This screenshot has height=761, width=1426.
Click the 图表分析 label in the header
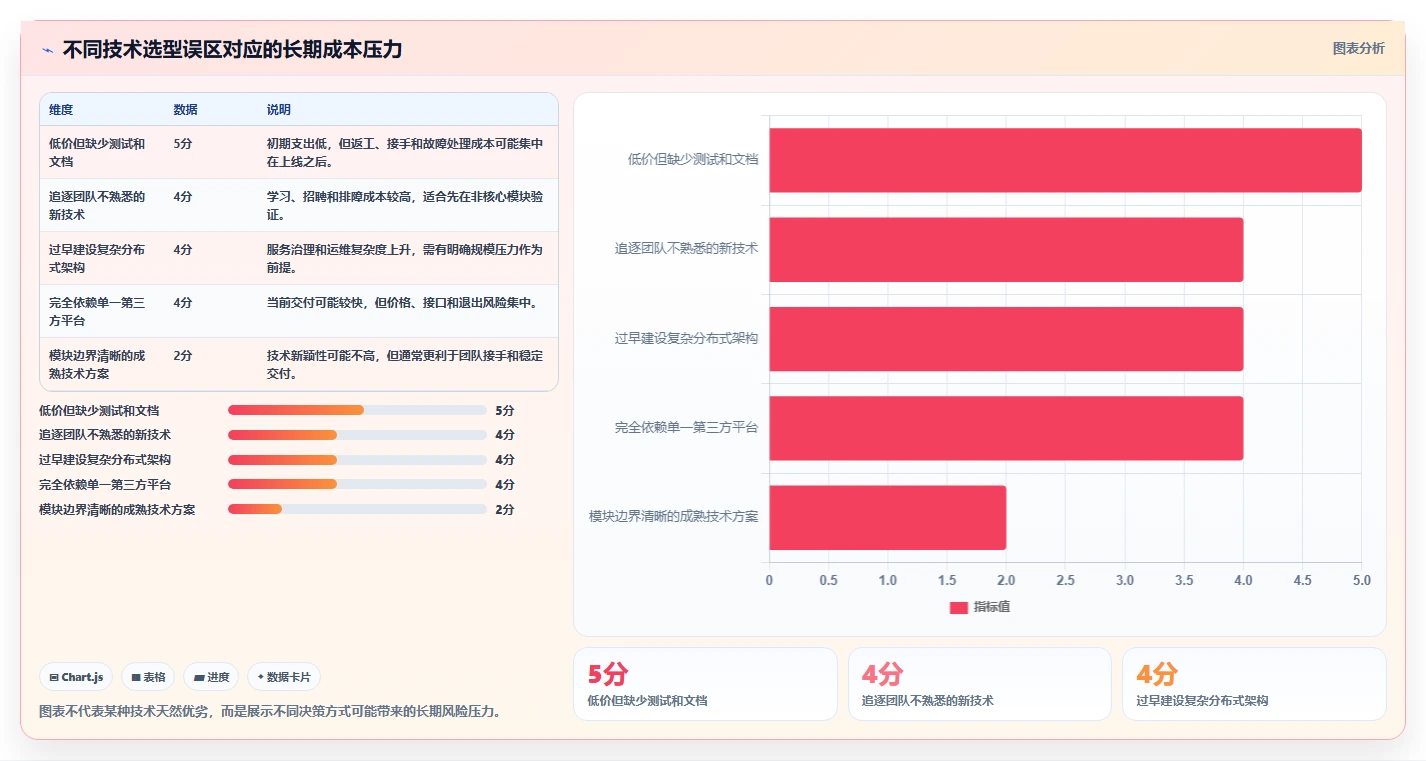click(1359, 48)
